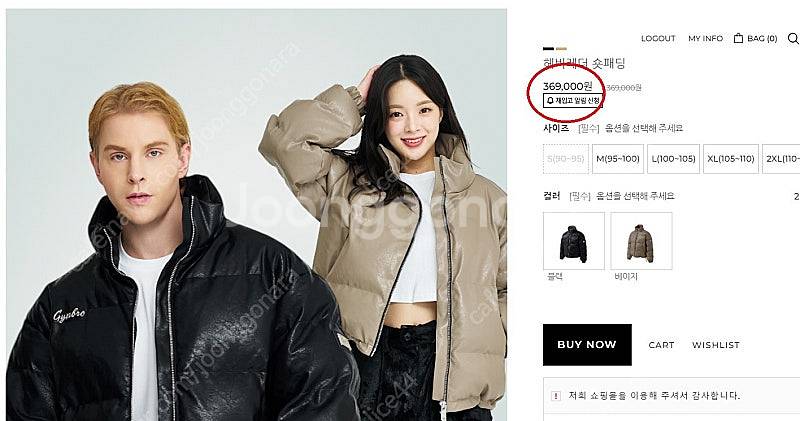Click LOGOUT in the top menu
This screenshot has width=800, height=421.
pyautogui.click(x=658, y=38)
